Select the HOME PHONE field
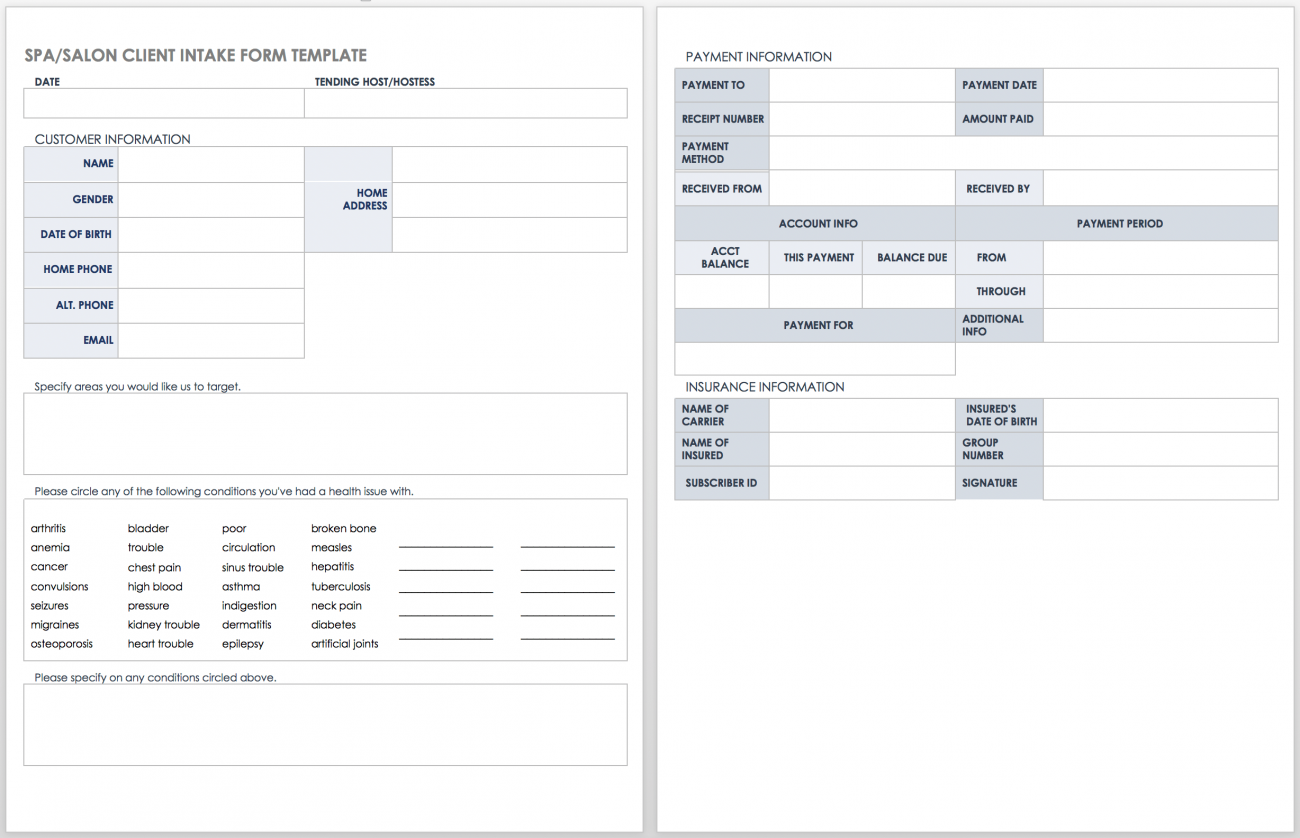The width and height of the screenshot is (1300, 838). tap(211, 270)
